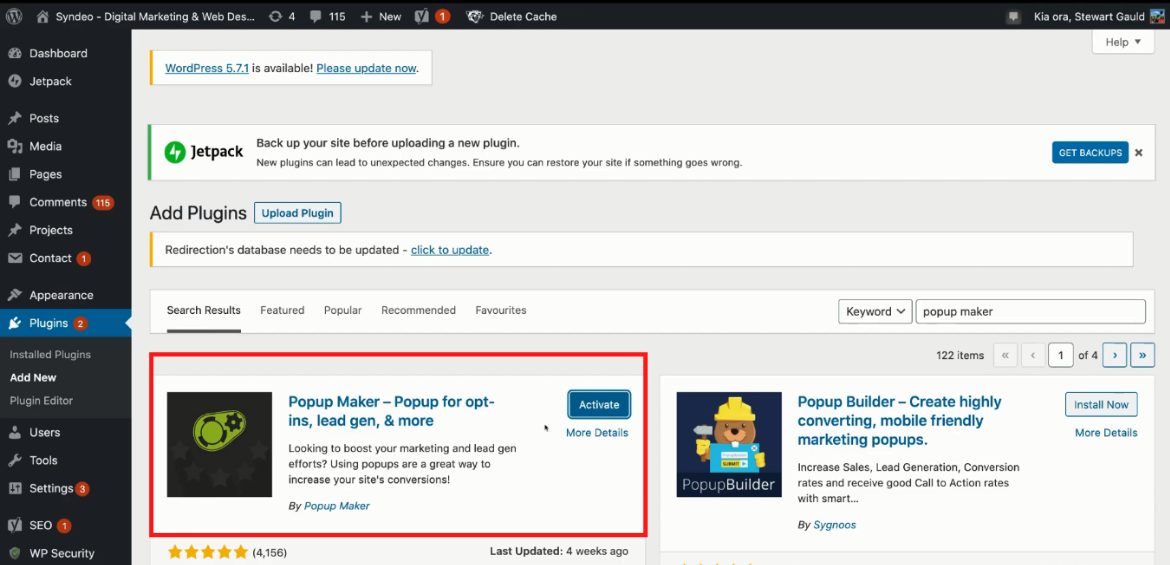Click the updates circular arrows icon
Screen dimensions: 1170x565
coord(275,16)
